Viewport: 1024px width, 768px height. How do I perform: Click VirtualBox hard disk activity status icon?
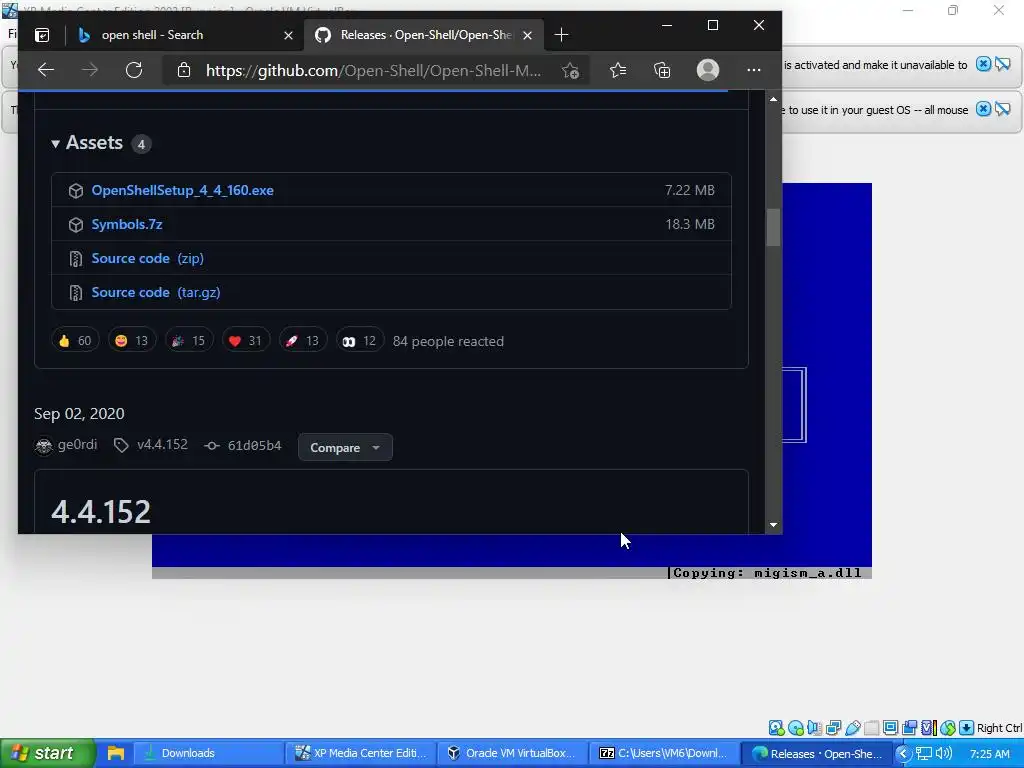coord(776,728)
